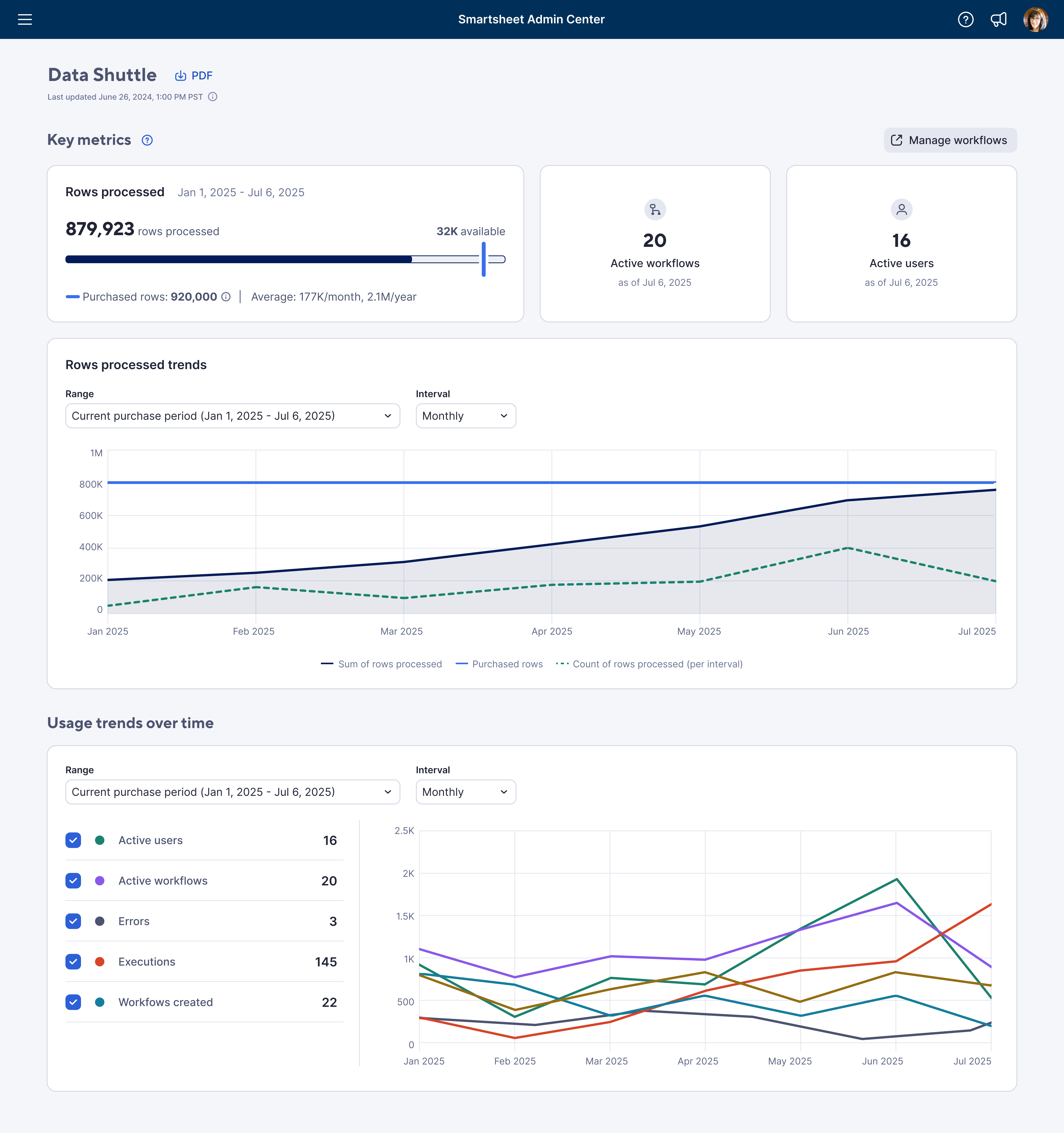Viewport: 1064px width, 1133px height.
Task: Open Interval Monthly dropdown in Usage trends
Action: (466, 792)
